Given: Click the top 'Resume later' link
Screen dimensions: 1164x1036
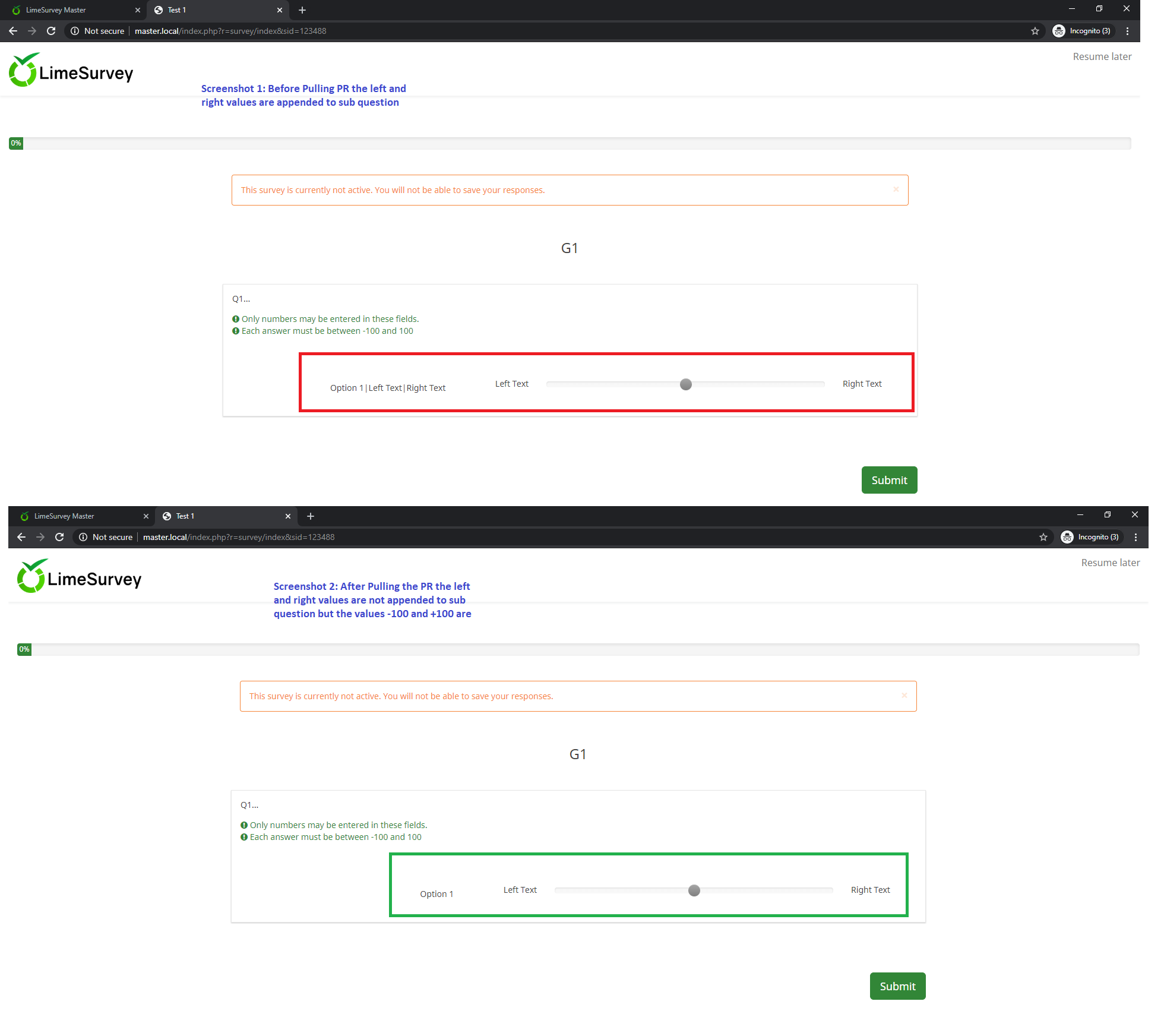Looking at the screenshot, I should pyautogui.click(x=1102, y=56).
